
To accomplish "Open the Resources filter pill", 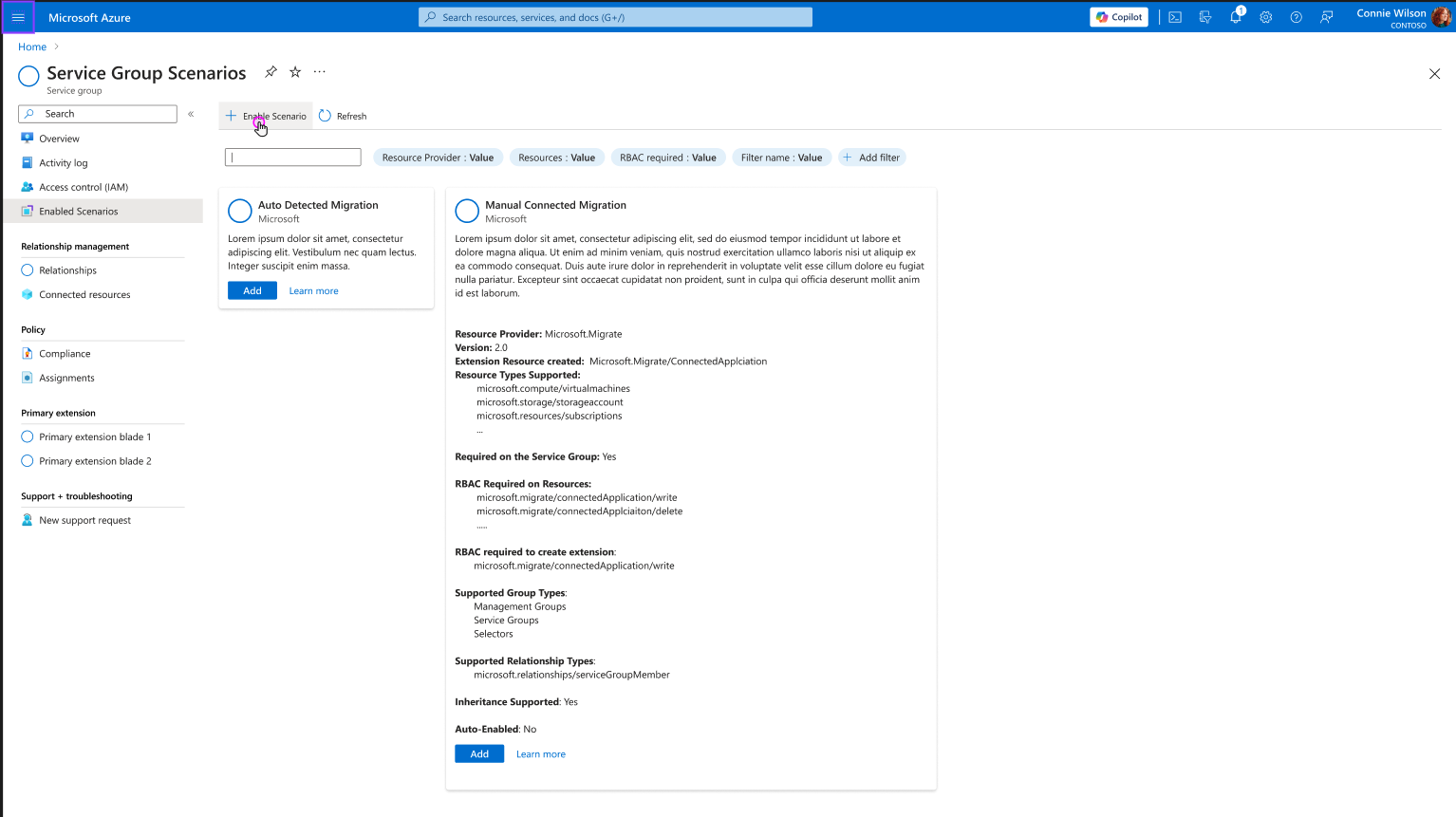I will tap(556, 158).
